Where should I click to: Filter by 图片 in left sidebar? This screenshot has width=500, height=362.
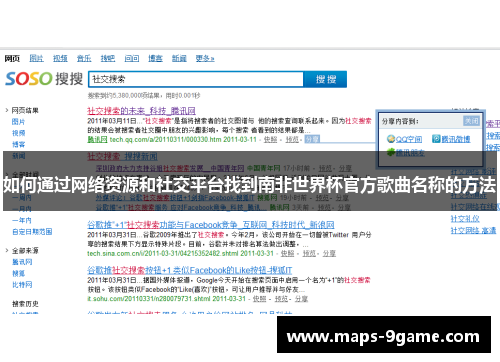click(18, 122)
